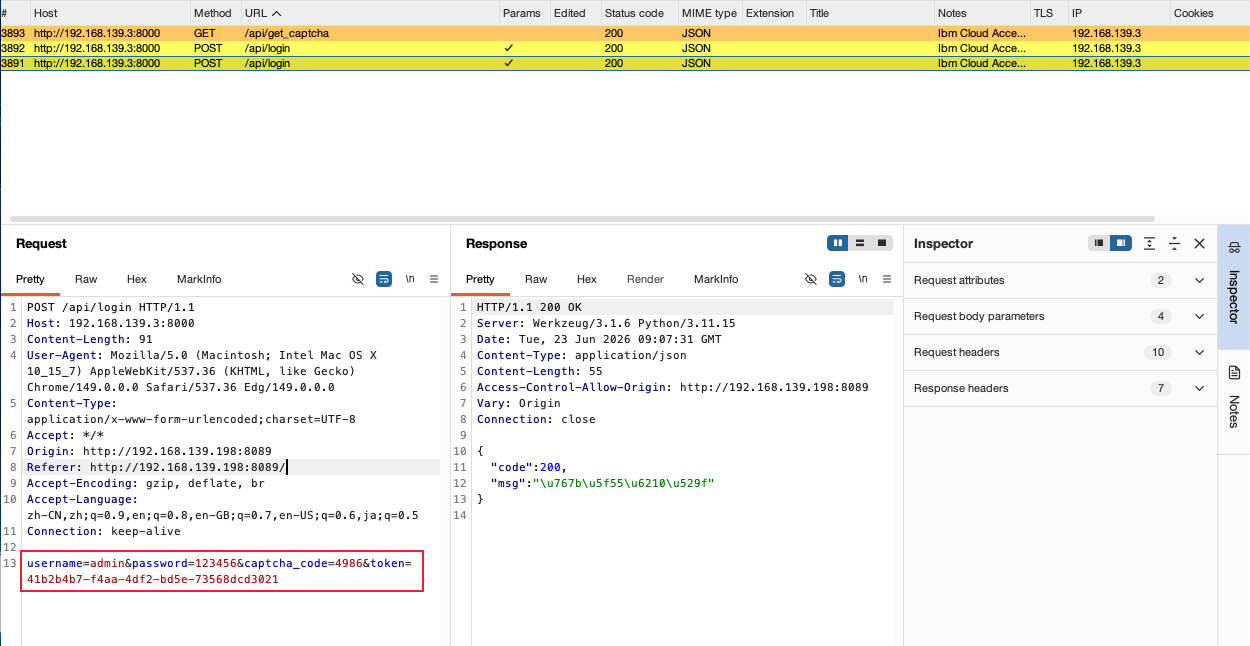
Task: Toggle \n line-break display in Request panel
Action: [410, 279]
